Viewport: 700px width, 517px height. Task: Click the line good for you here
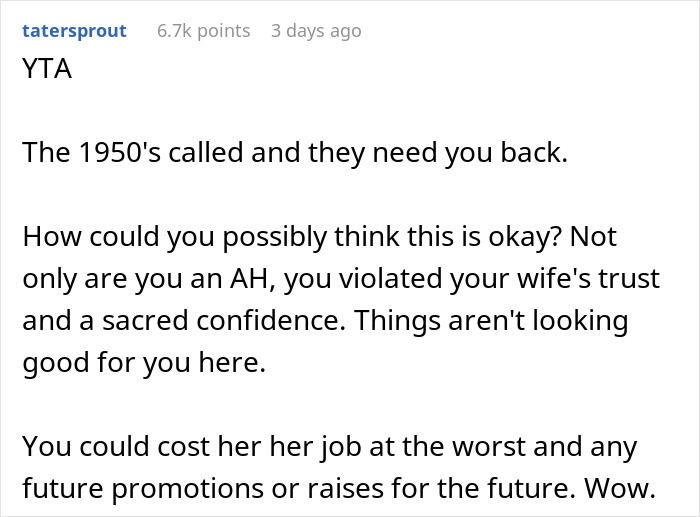144,363
